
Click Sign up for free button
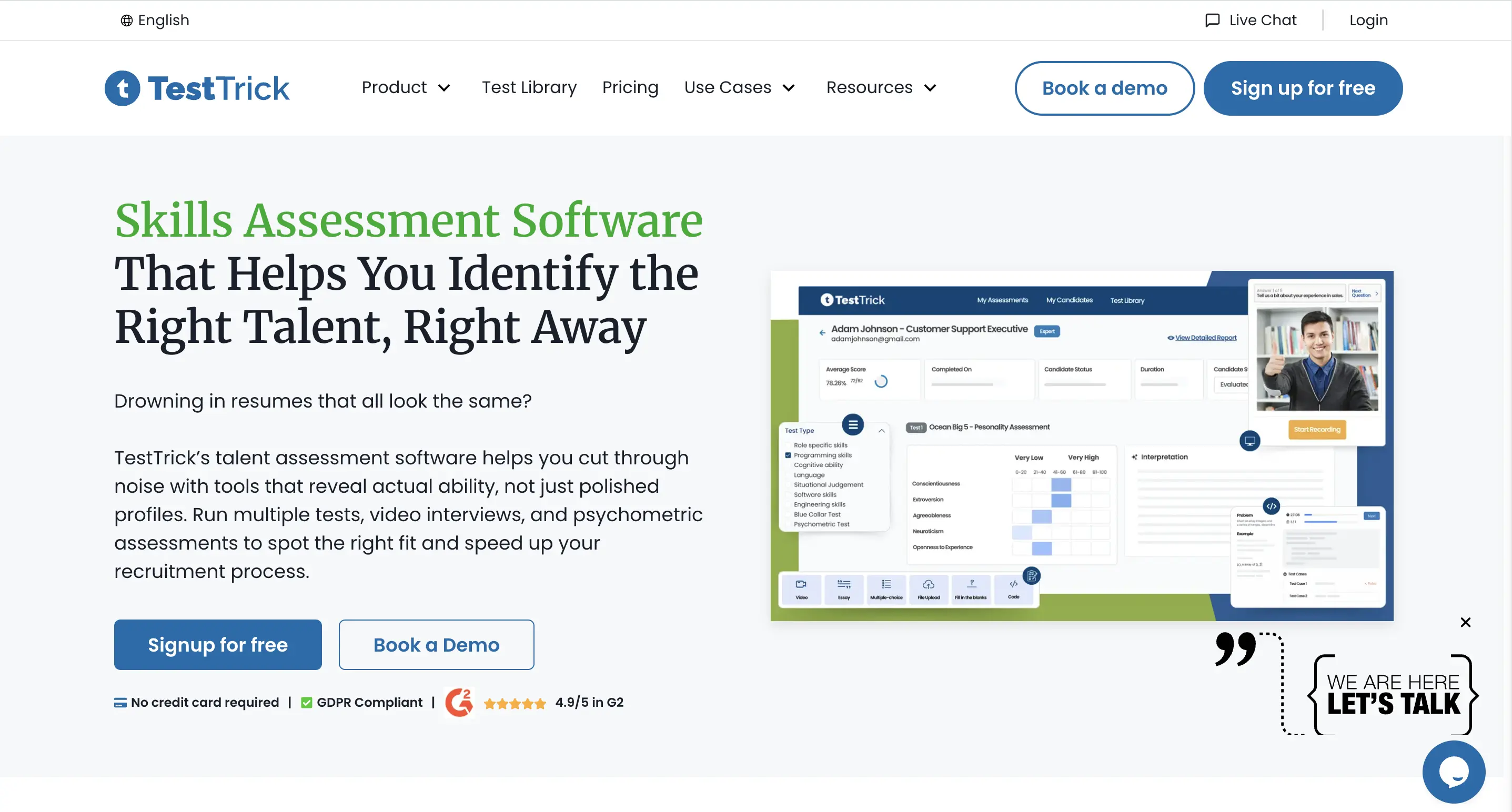pos(1303,88)
